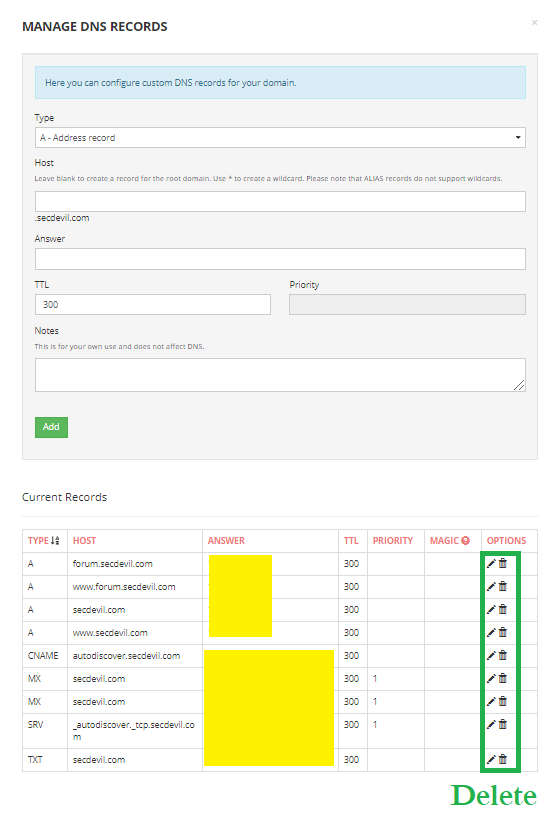
Task: Click the Magic column help icon
Action: 465,541
